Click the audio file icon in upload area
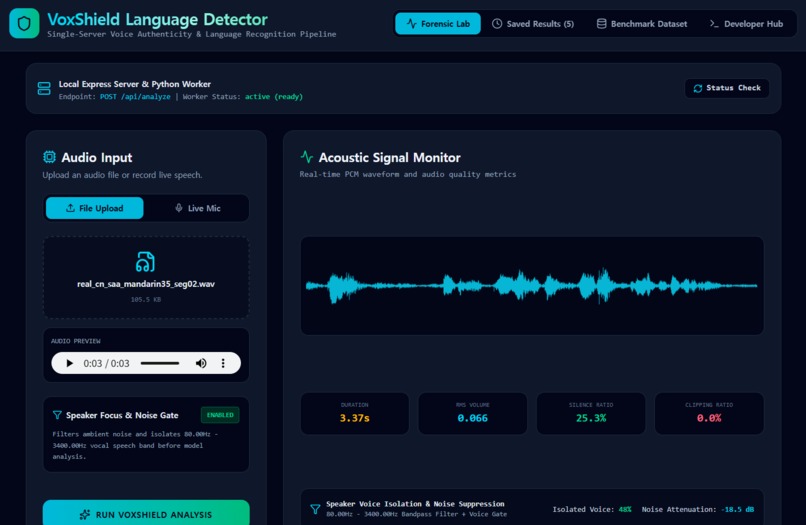Screen dimensions: 806x525 click(145, 262)
